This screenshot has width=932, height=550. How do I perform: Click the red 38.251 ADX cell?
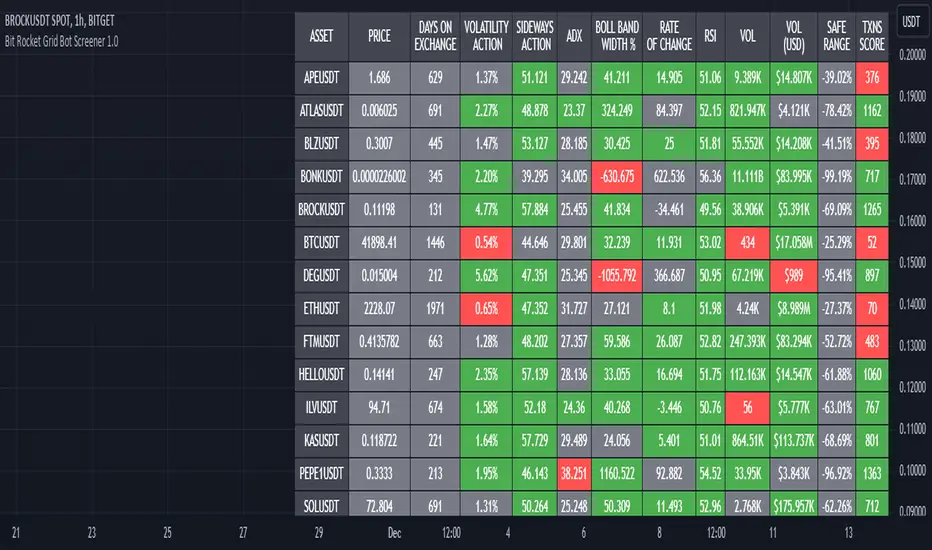(x=574, y=473)
